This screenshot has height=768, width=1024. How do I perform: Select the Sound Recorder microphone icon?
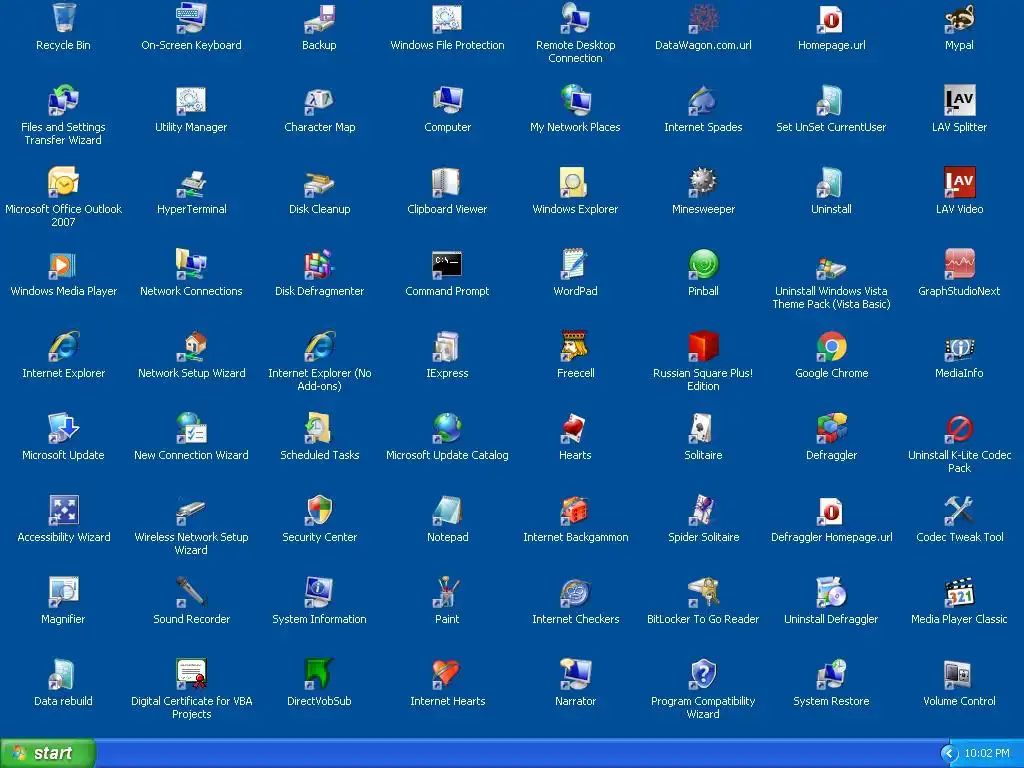tap(191, 592)
